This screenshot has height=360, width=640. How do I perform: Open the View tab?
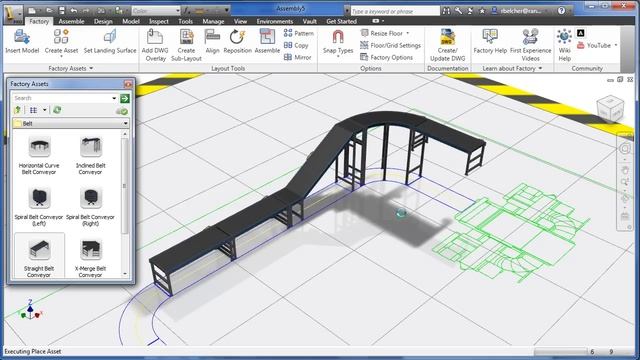(x=240, y=21)
